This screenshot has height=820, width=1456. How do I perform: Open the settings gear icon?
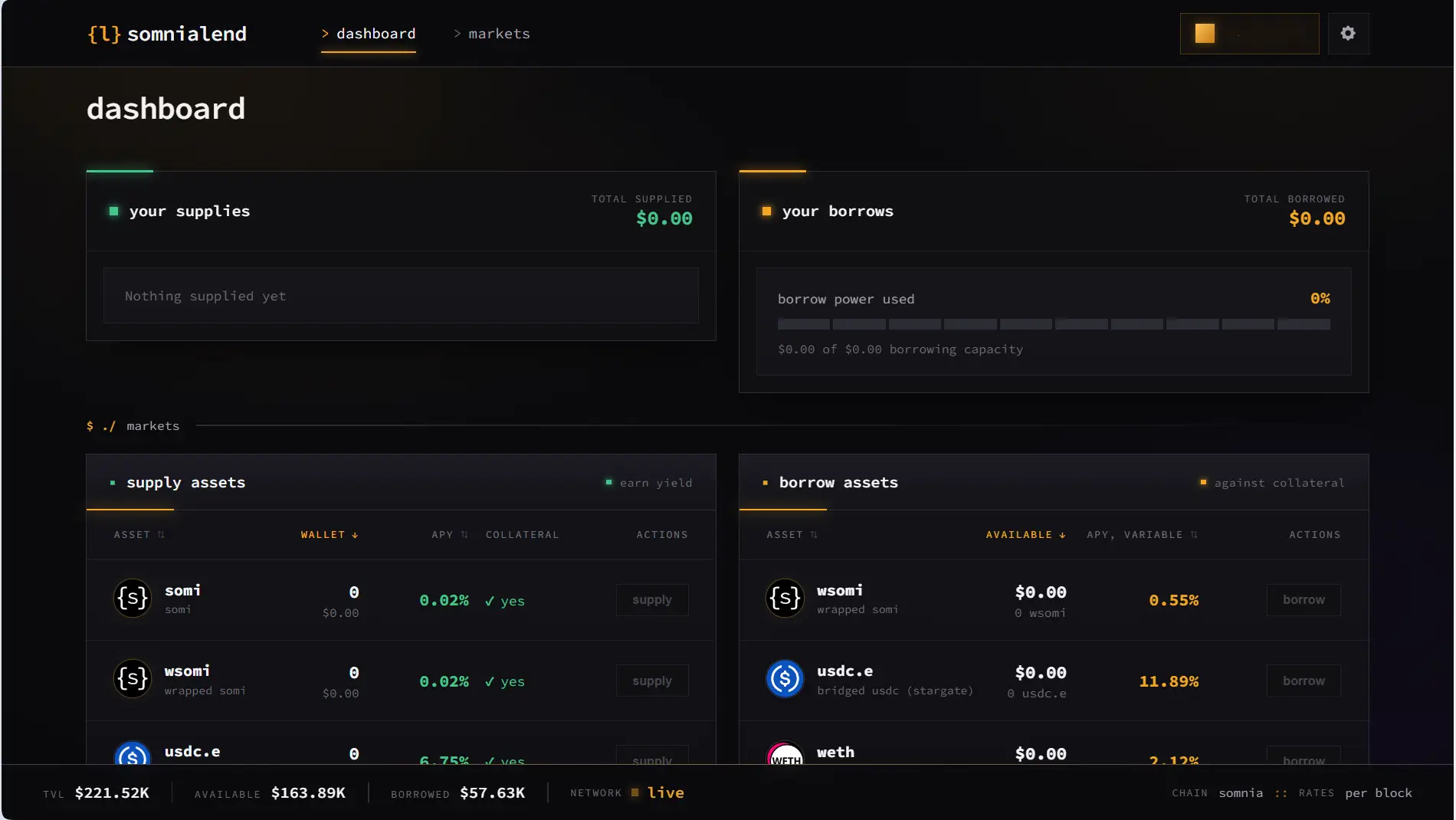1348,34
